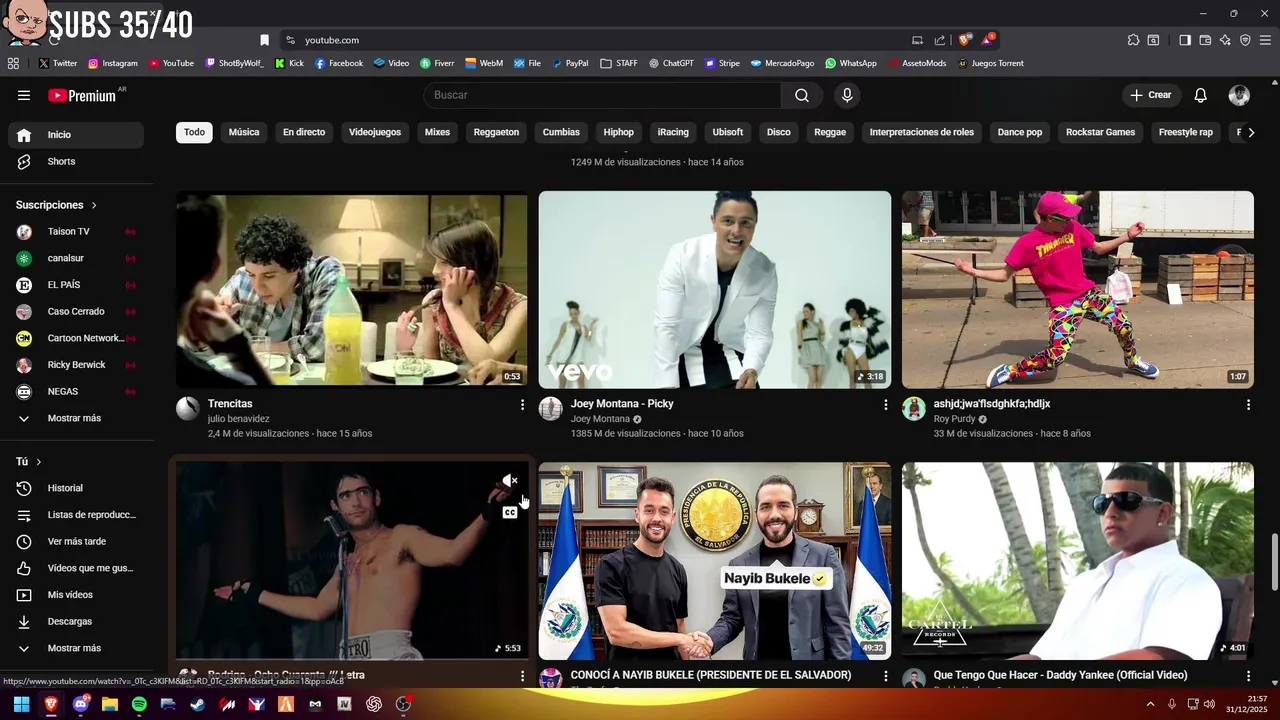Open the Tú section chevron

pos(38,462)
